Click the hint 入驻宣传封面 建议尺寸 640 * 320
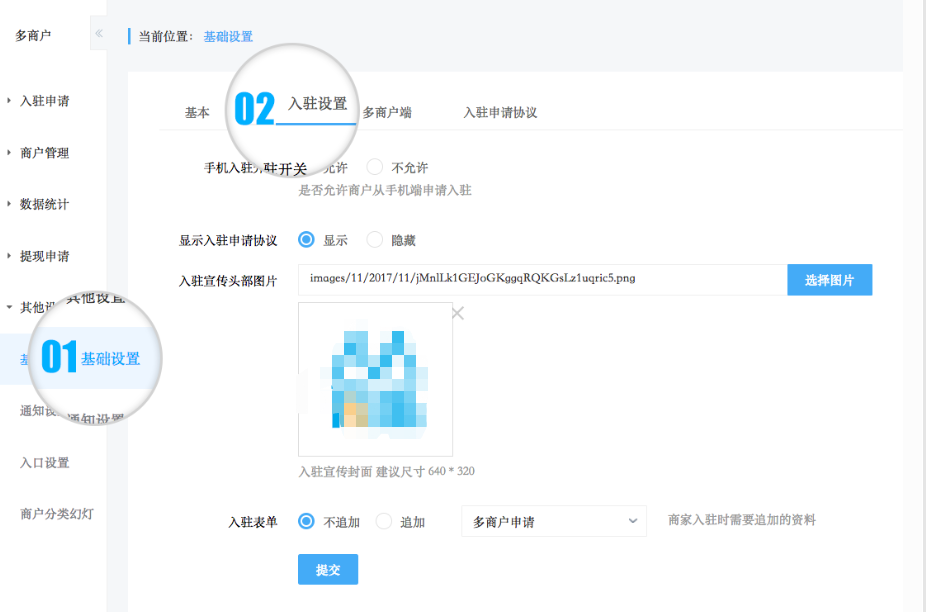This screenshot has width=926, height=612. (x=387, y=471)
